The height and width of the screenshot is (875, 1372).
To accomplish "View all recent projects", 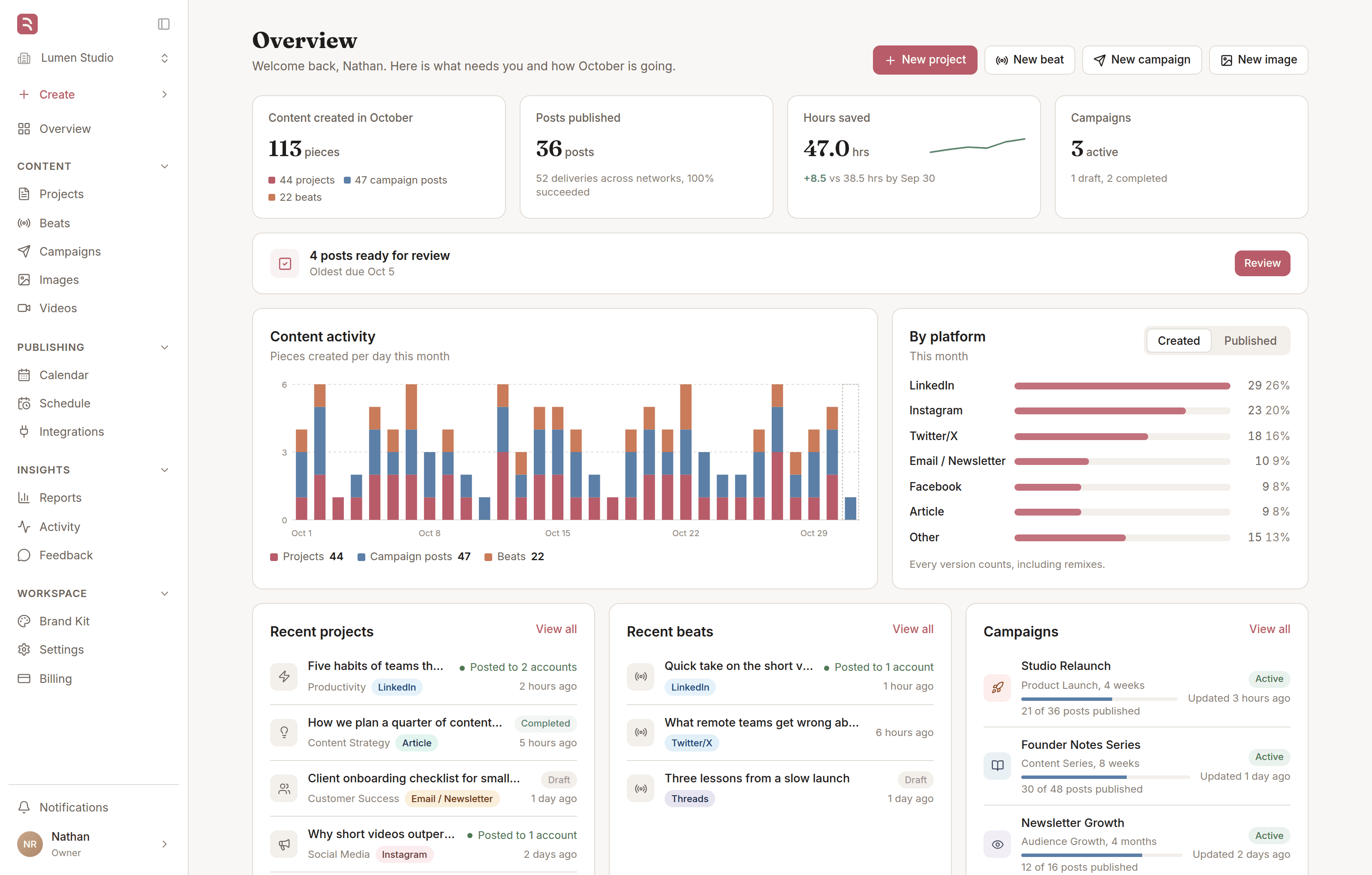I will (x=556, y=629).
